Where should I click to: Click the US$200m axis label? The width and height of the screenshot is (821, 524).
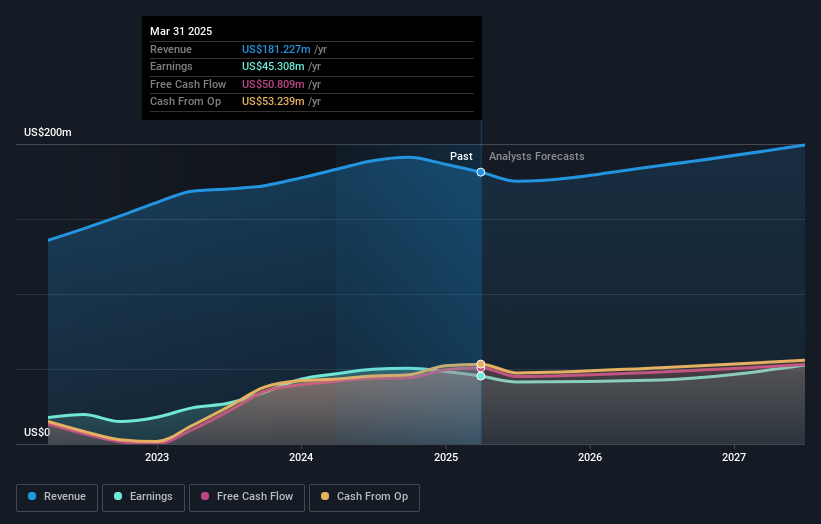pyautogui.click(x=48, y=132)
